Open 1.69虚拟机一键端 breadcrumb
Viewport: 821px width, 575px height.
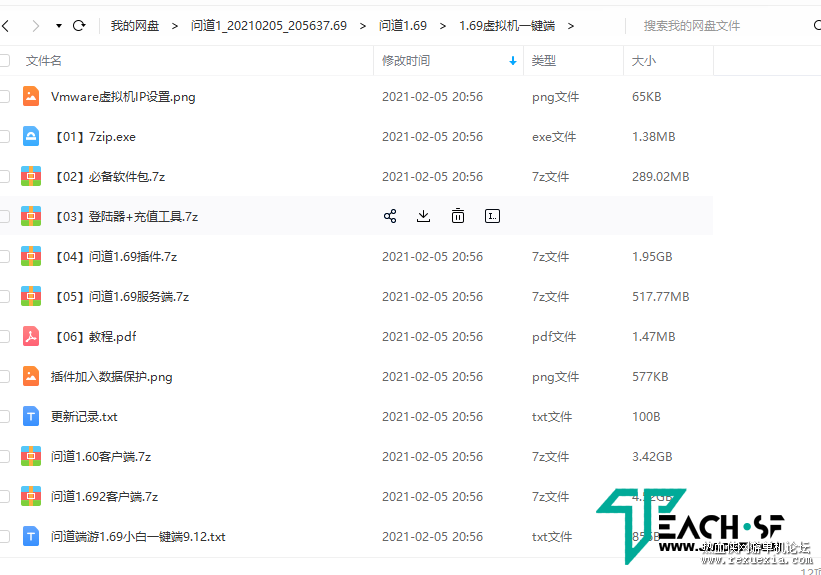tap(507, 26)
